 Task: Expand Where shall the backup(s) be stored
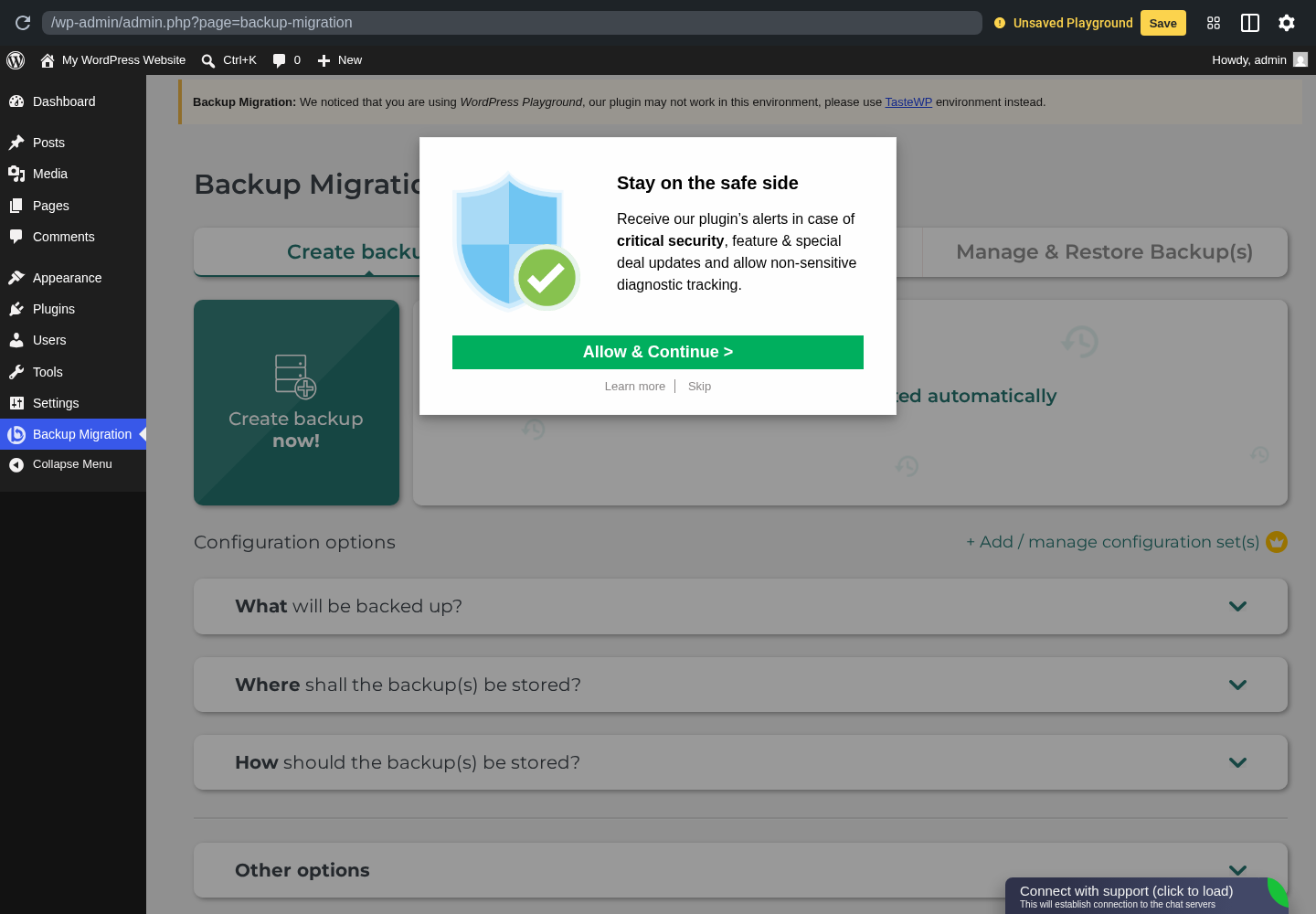pyautogui.click(x=740, y=685)
